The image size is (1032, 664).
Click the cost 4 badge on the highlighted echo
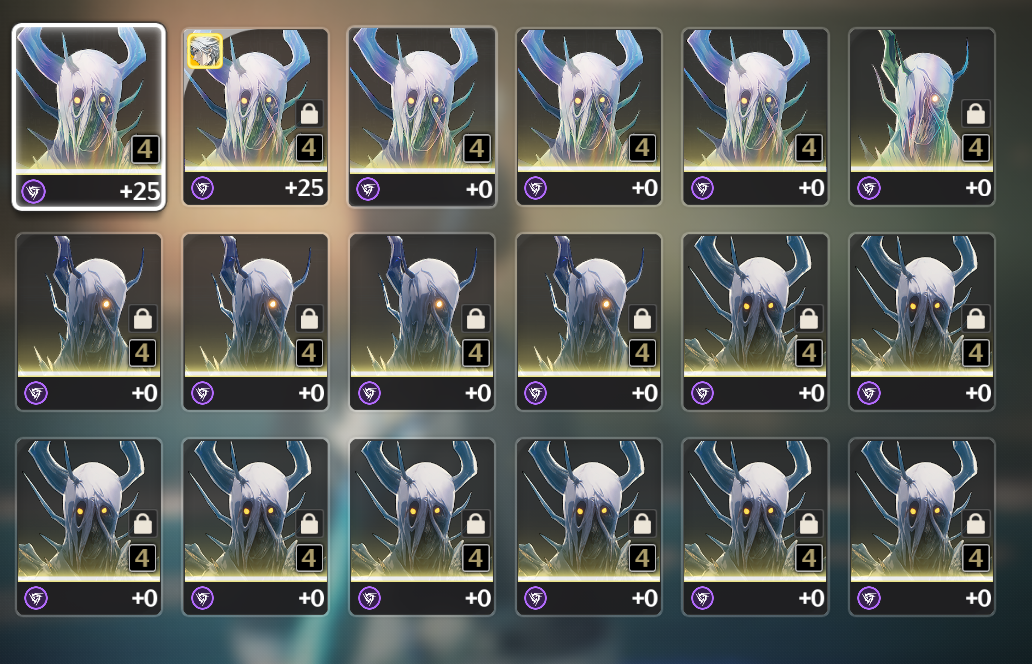pyautogui.click(x=145, y=149)
